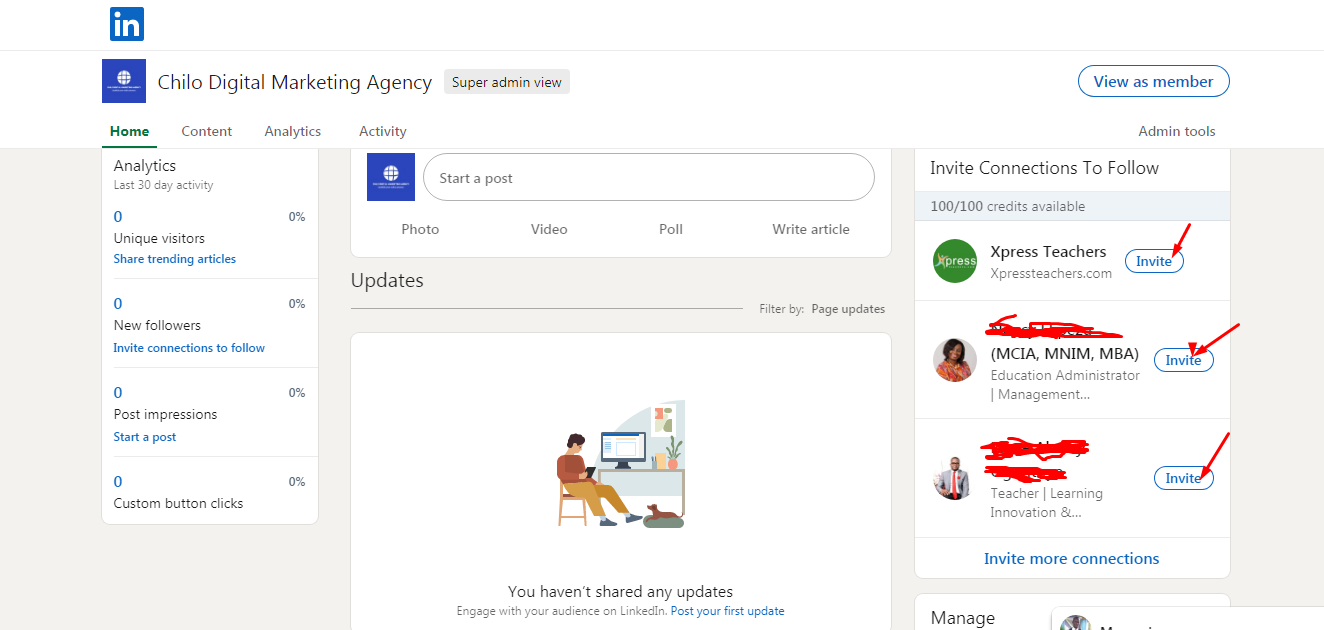Image resolution: width=1324 pixels, height=630 pixels.
Task: Invite the Teacher Learning Innovation connection
Action: [1184, 478]
